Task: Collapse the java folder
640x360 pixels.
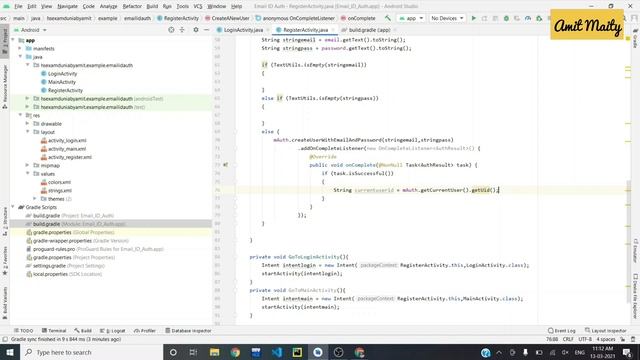Action: pyautogui.click(x=20, y=57)
